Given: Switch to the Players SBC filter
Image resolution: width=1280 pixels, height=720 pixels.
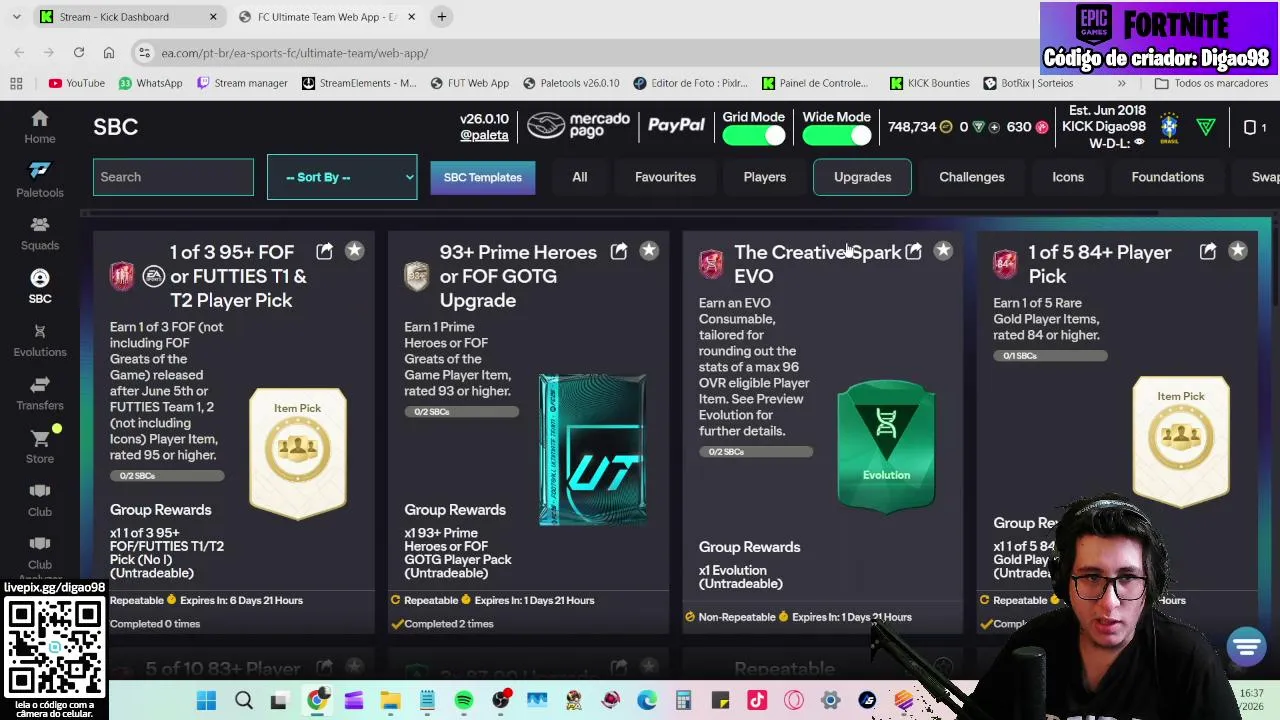Looking at the screenshot, I should [x=765, y=177].
